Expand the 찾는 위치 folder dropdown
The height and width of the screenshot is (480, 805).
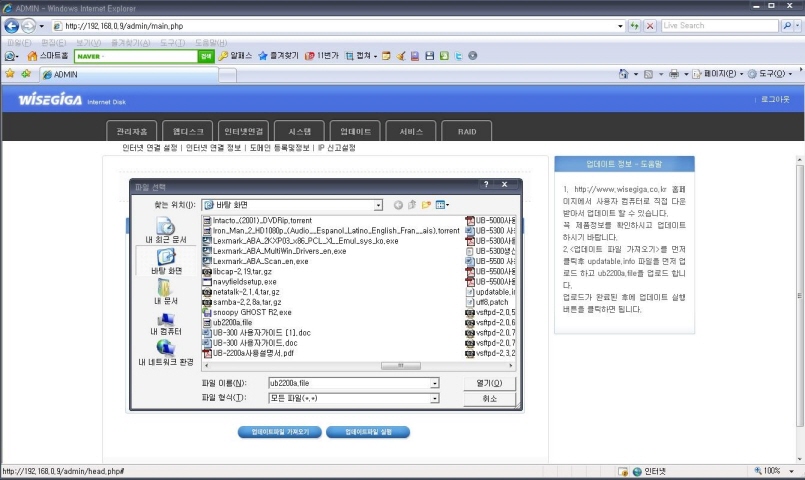pyautogui.click(x=379, y=205)
